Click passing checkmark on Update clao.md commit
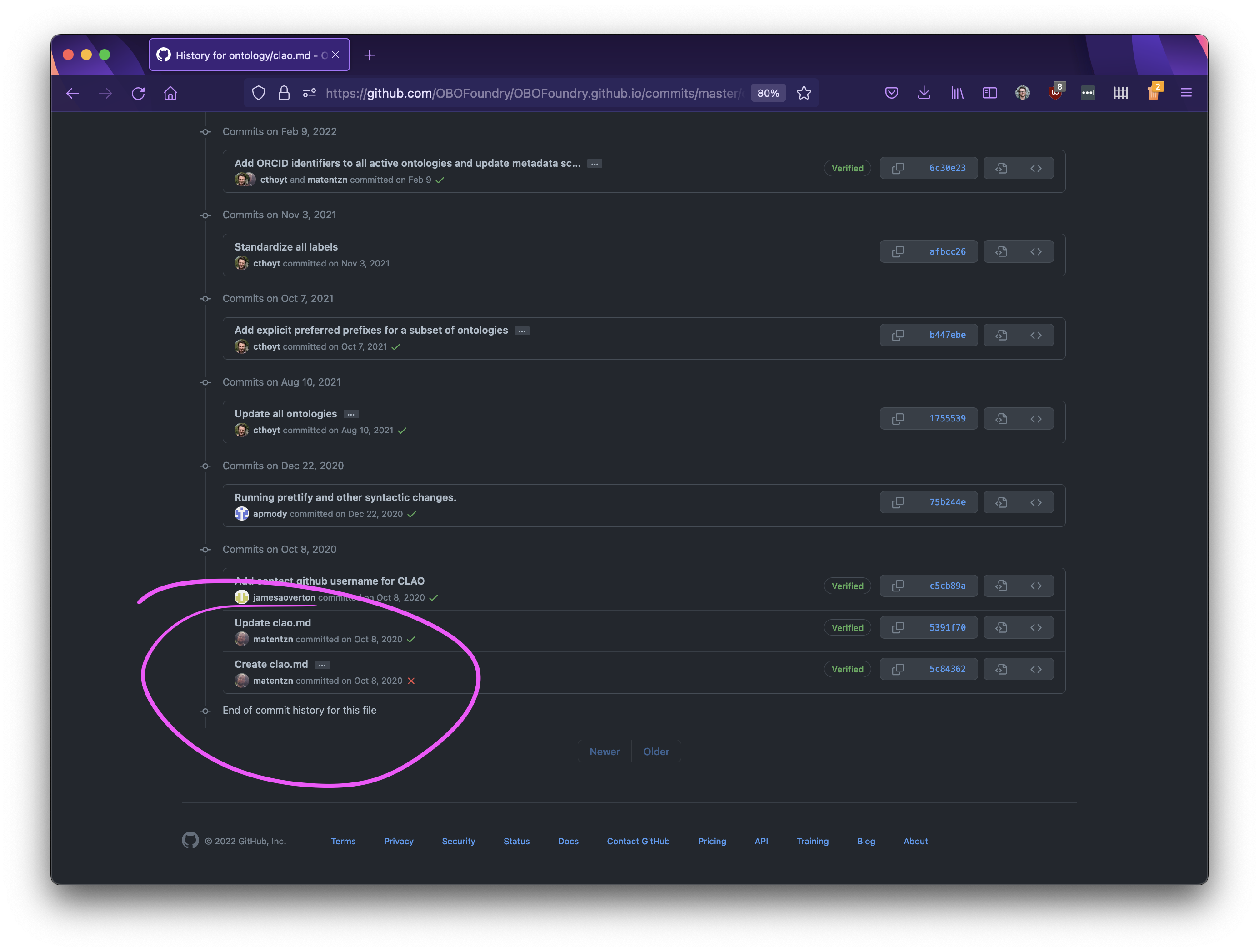The image size is (1259, 952). (411, 639)
